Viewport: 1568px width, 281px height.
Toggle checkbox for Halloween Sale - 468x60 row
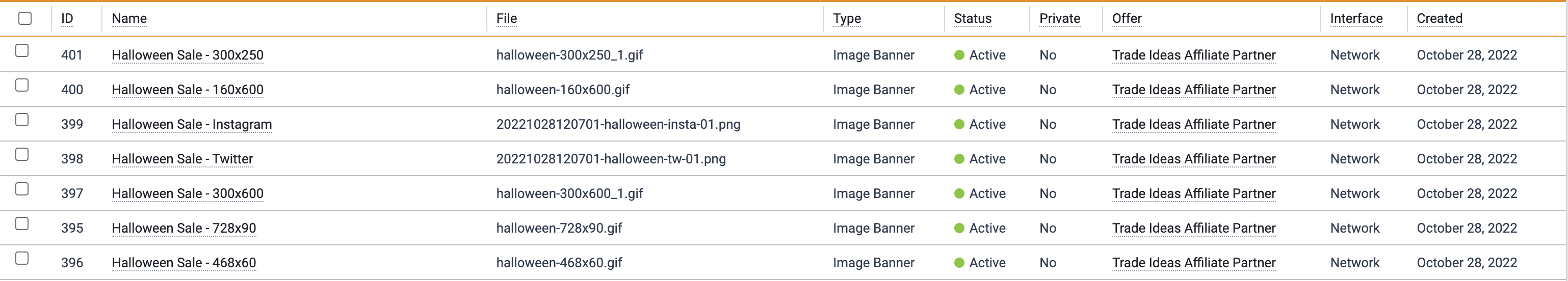point(22,259)
